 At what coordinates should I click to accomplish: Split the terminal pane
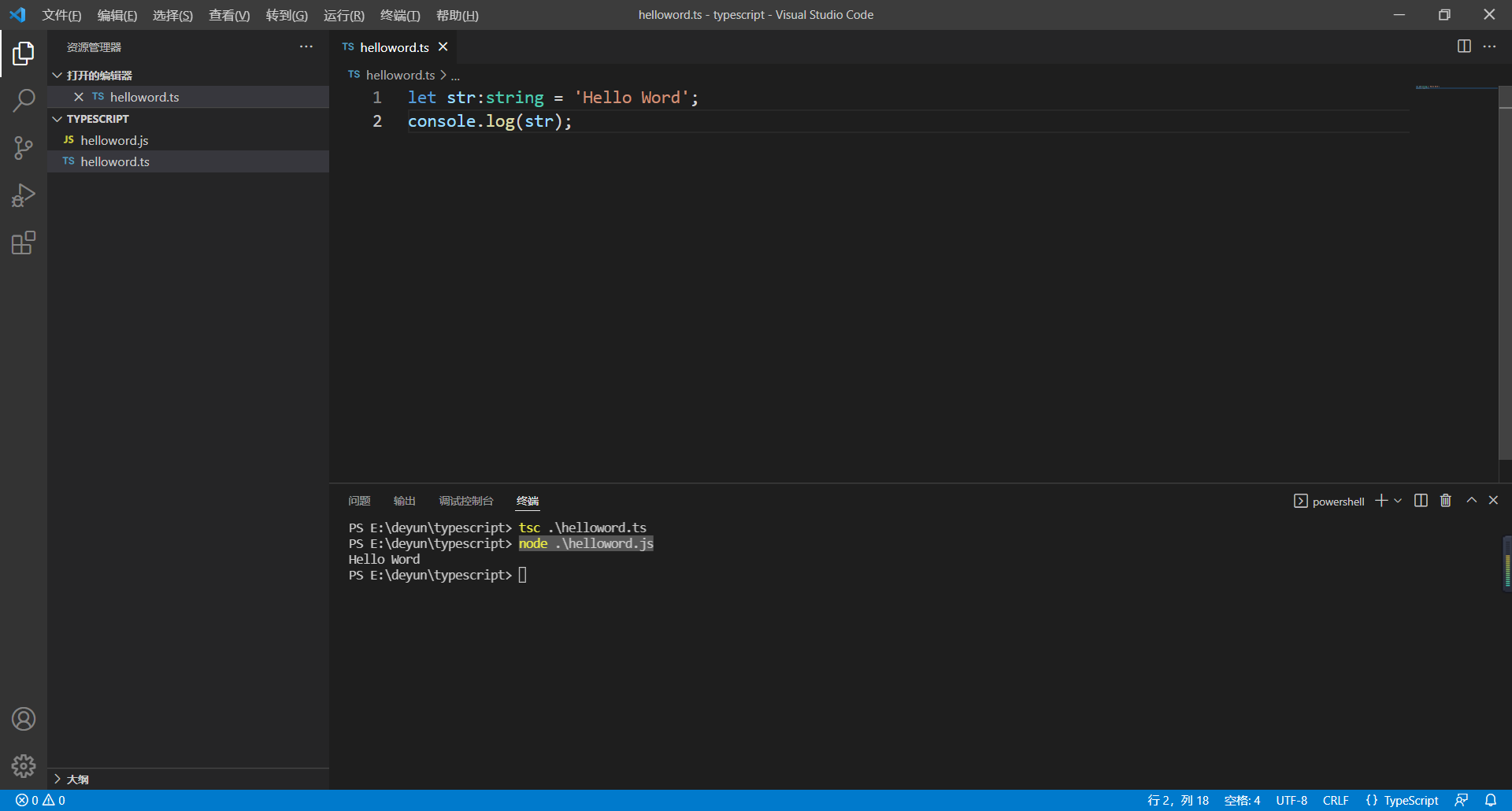click(1420, 501)
